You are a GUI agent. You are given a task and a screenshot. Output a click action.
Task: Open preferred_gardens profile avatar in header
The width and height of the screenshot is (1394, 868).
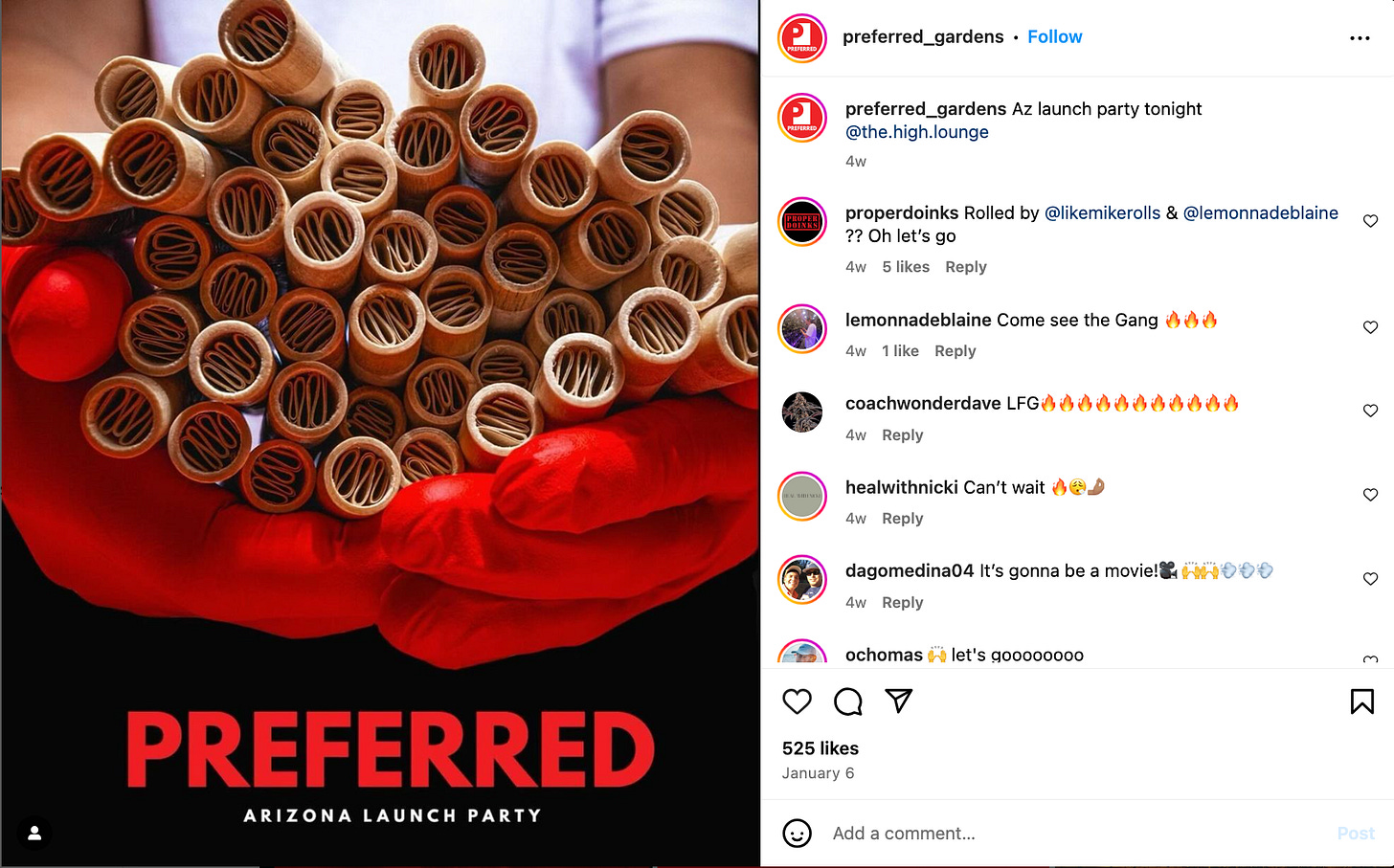(801, 38)
